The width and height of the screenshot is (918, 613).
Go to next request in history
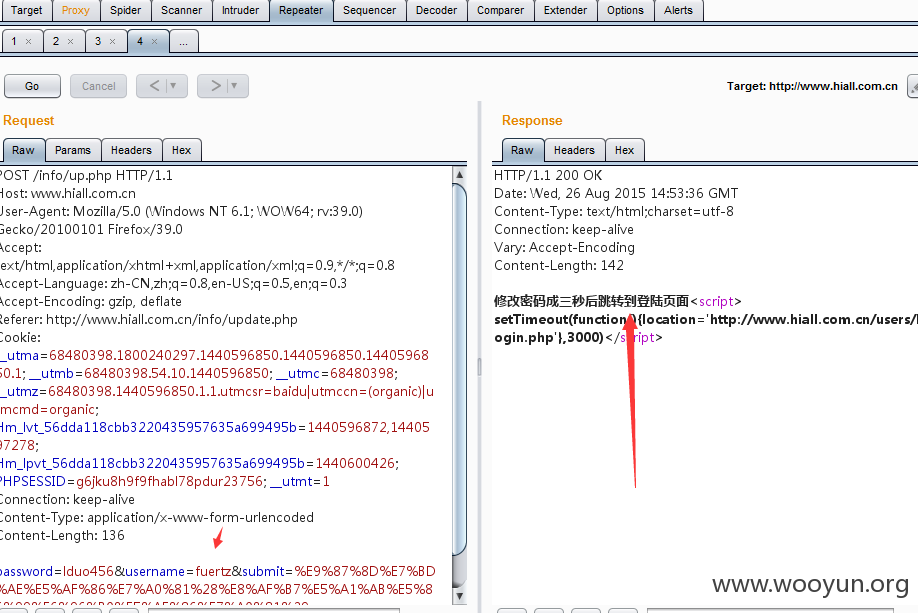pos(215,86)
